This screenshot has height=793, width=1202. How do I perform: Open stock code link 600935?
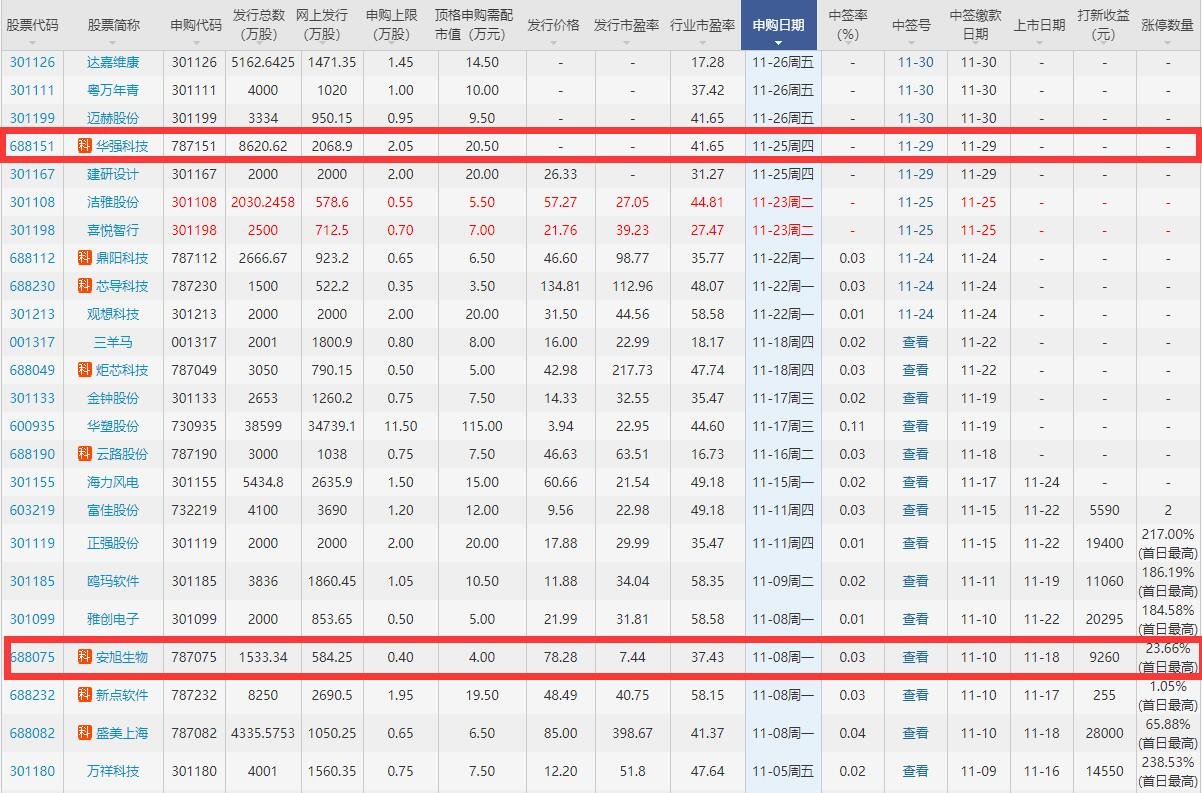click(32, 426)
